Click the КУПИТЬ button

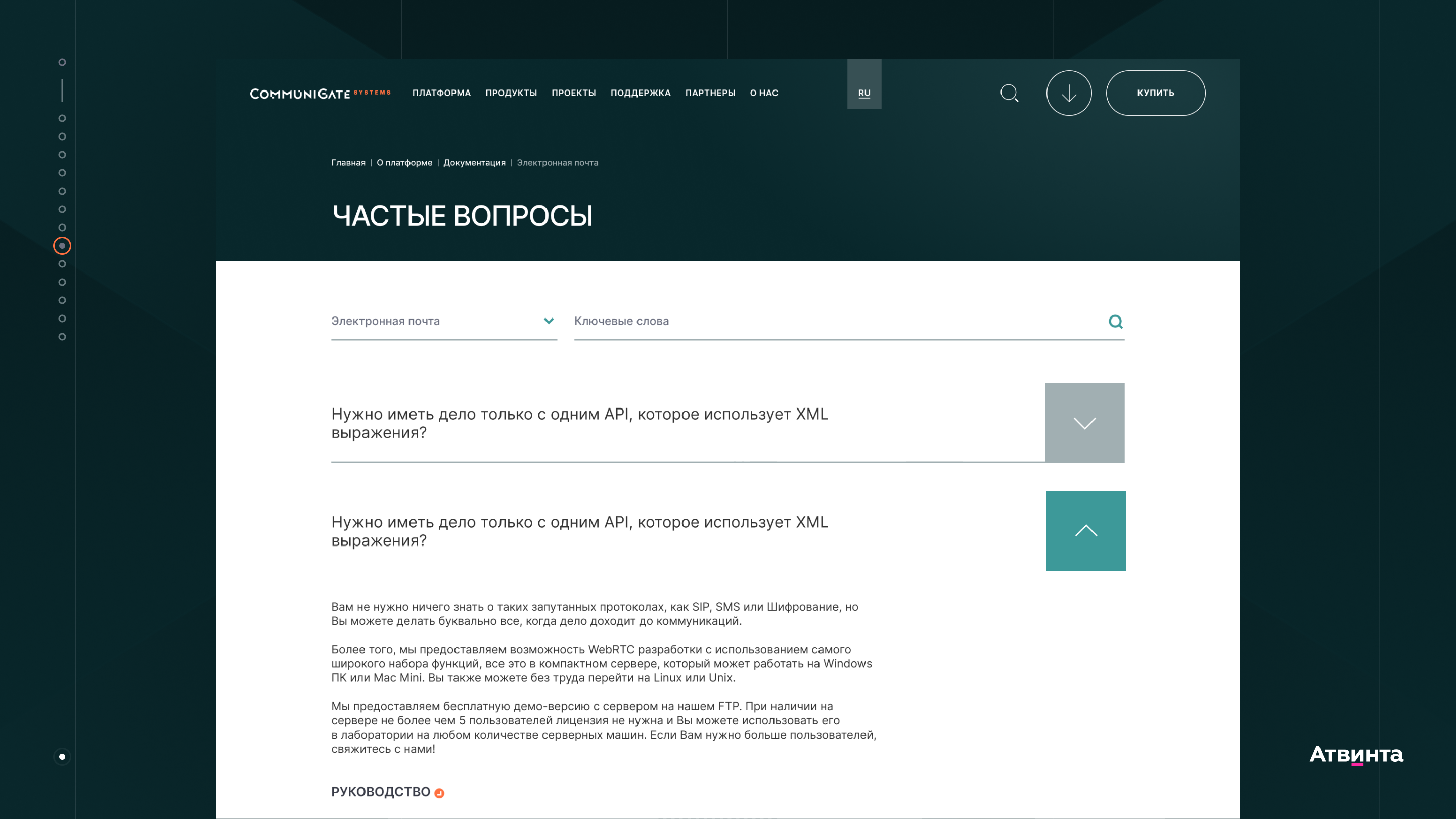click(x=1155, y=93)
